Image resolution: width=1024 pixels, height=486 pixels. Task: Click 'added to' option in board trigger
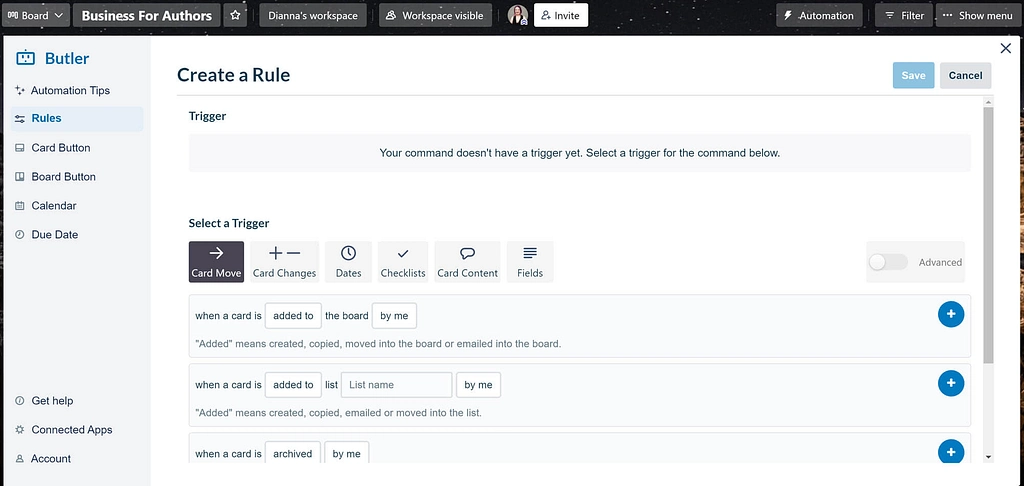point(293,316)
